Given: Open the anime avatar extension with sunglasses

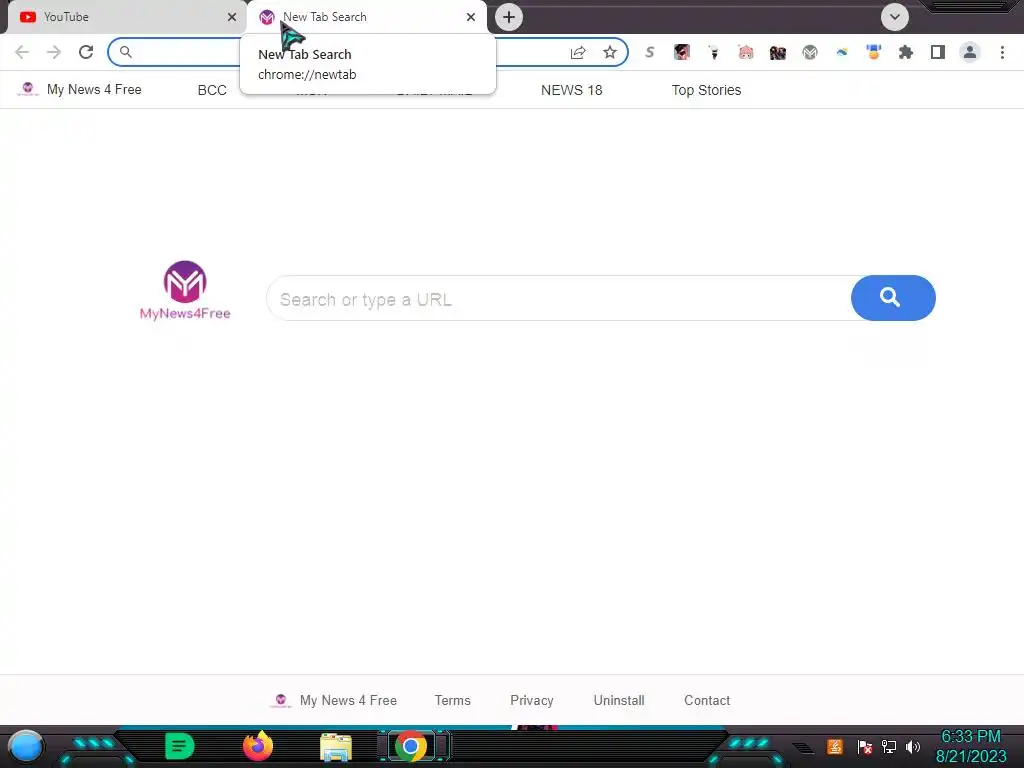Looking at the screenshot, I should click(x=682, y=52).
